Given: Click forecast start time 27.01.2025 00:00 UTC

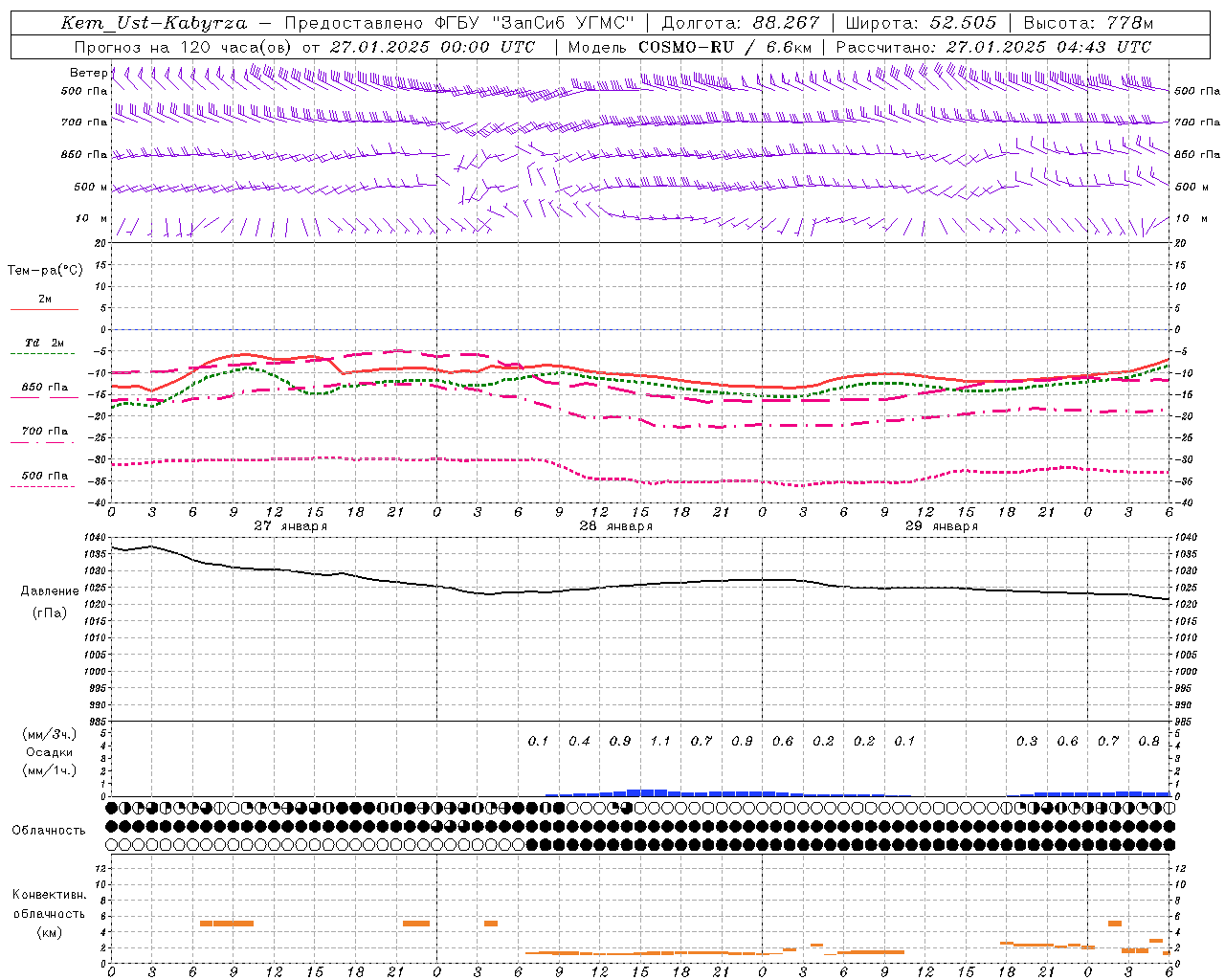Looking at the screenshot, I should click(433, 47).
